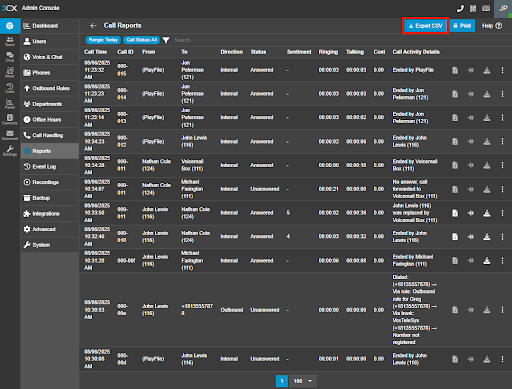Open Phones in the admin menu

coord(50,73)
